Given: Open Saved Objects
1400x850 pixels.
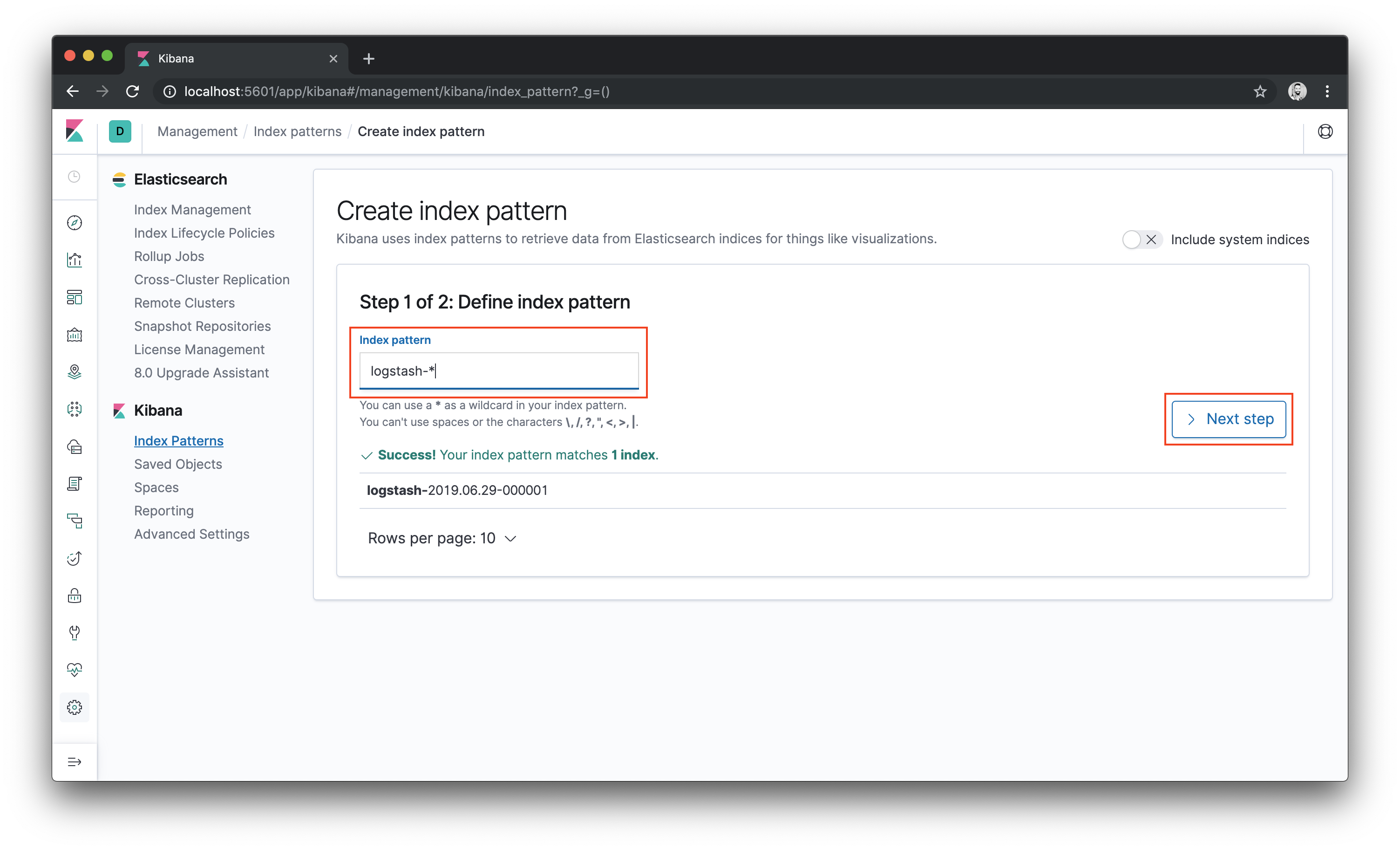Looking at the screenshot, I should pyautogui.click(x=178, y=464).
